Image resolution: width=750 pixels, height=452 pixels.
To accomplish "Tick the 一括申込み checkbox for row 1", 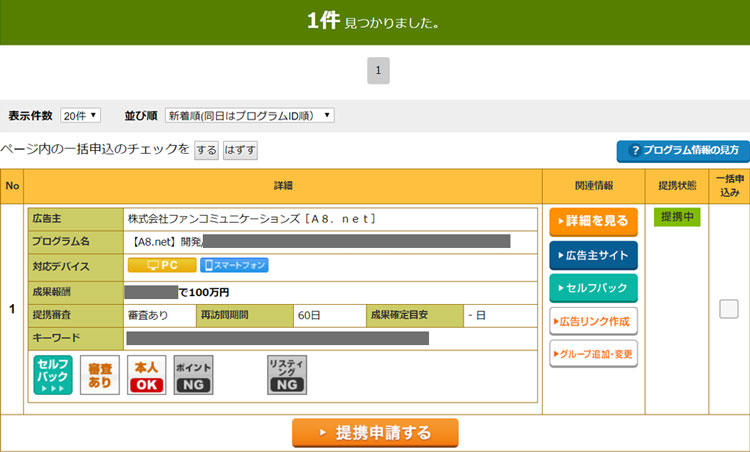I will point(728,309).
